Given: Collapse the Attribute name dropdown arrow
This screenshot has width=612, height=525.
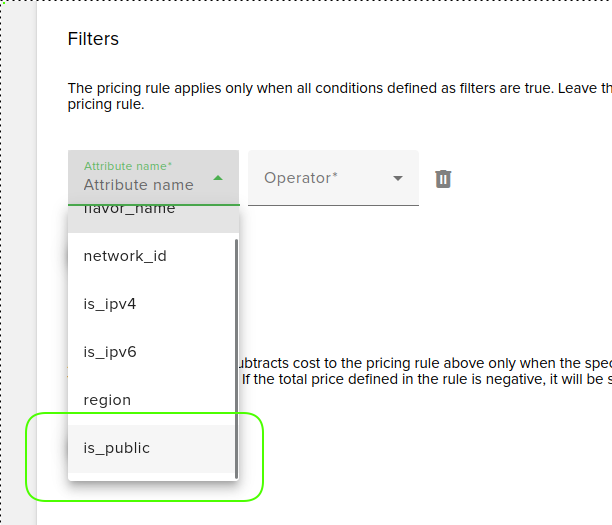Looking at the screenshot, I should [218, 179].
